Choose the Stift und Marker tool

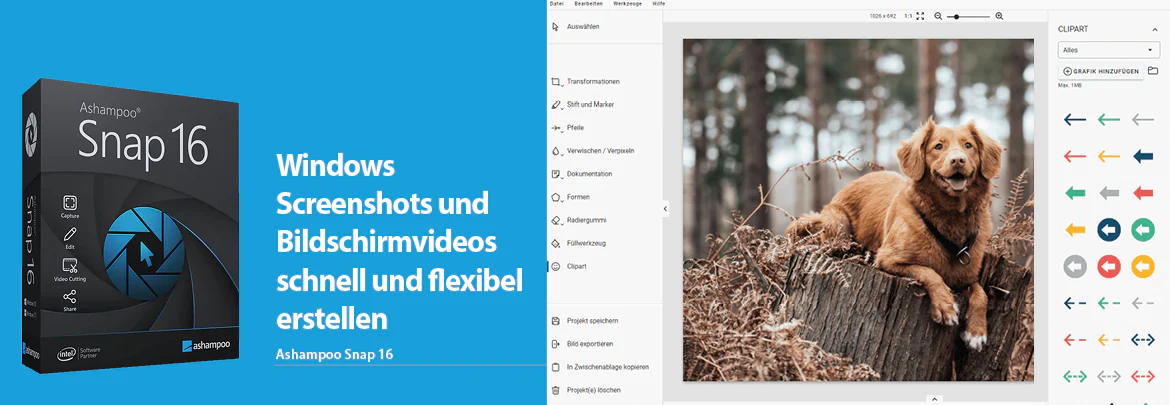(582, 104)
